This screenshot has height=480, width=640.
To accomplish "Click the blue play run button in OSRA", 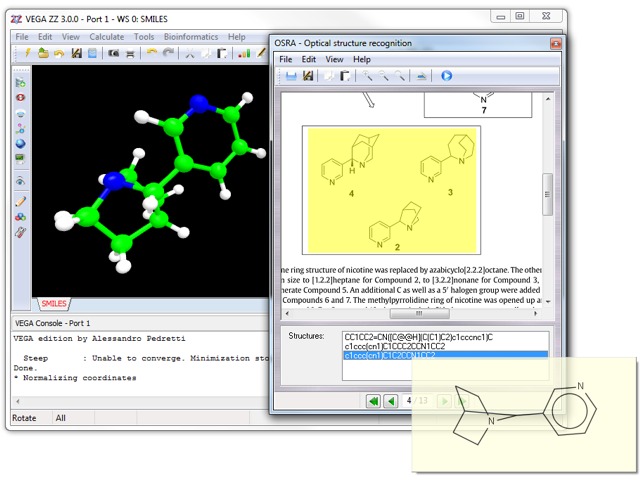I will 447,76.
